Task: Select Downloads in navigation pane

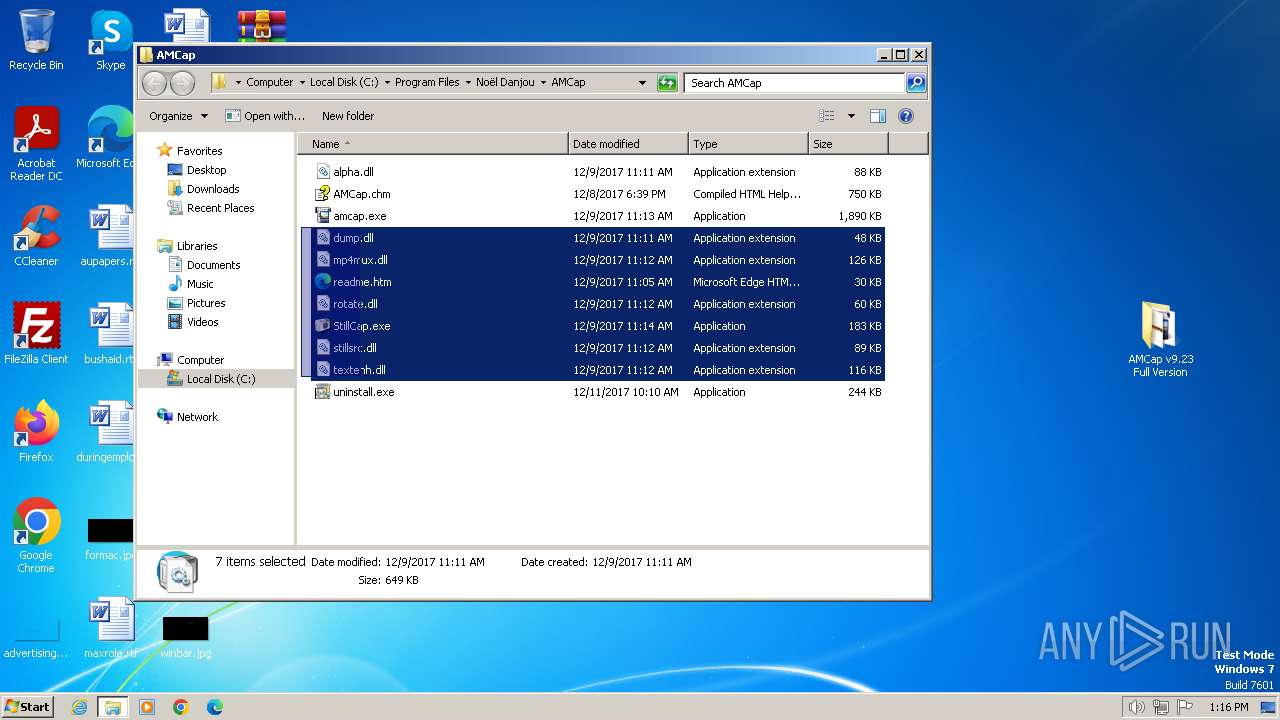Action: point(213,189)
